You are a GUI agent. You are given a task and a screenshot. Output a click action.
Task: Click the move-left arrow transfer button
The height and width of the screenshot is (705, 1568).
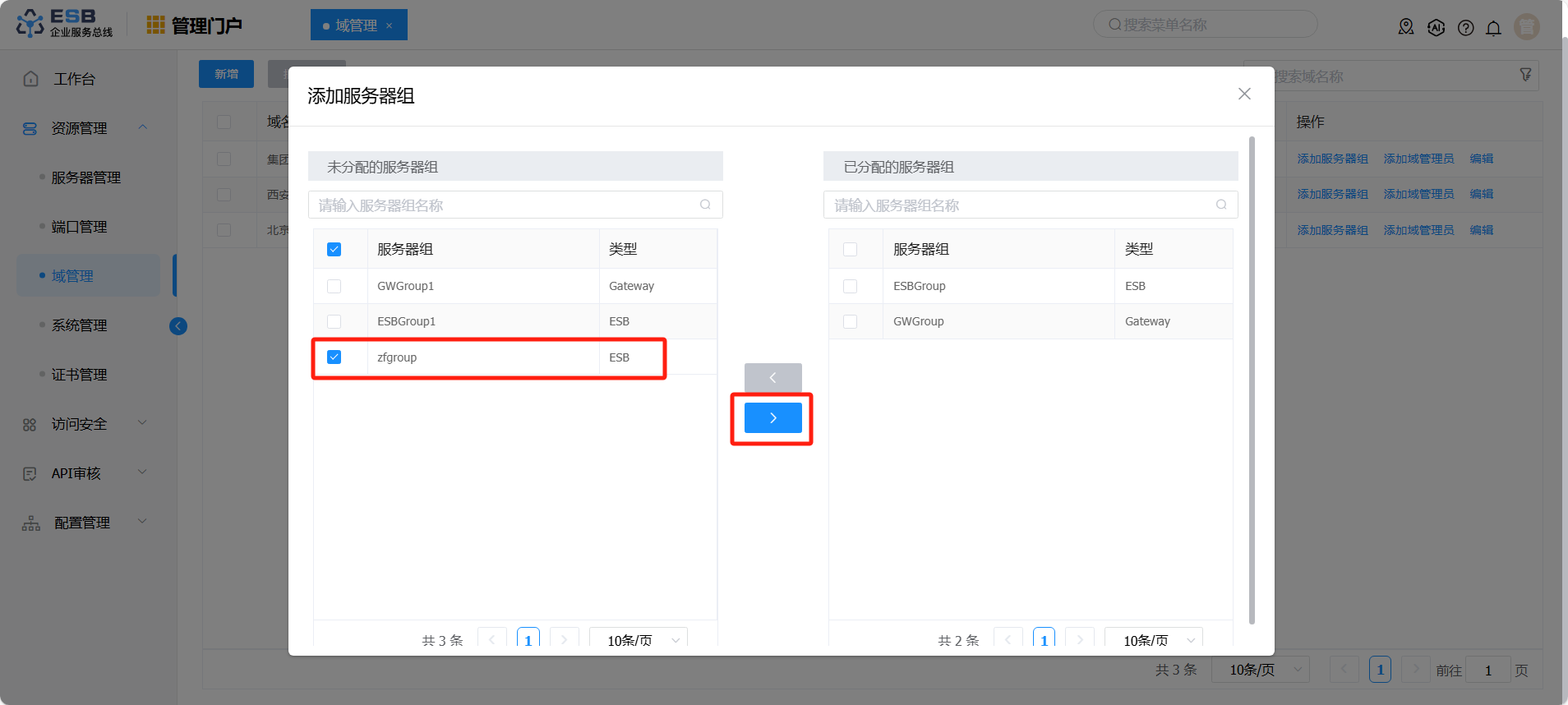pos(772,378)
